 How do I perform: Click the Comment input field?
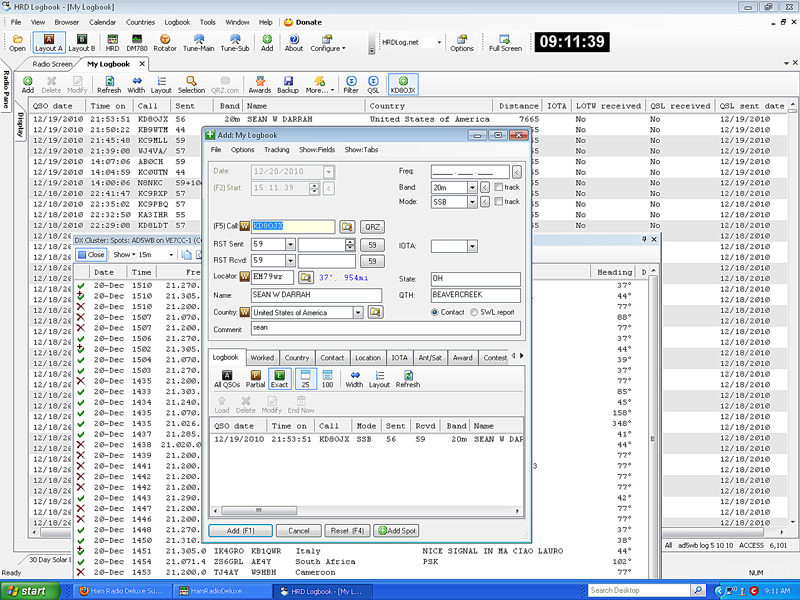(x=386, y=328)
